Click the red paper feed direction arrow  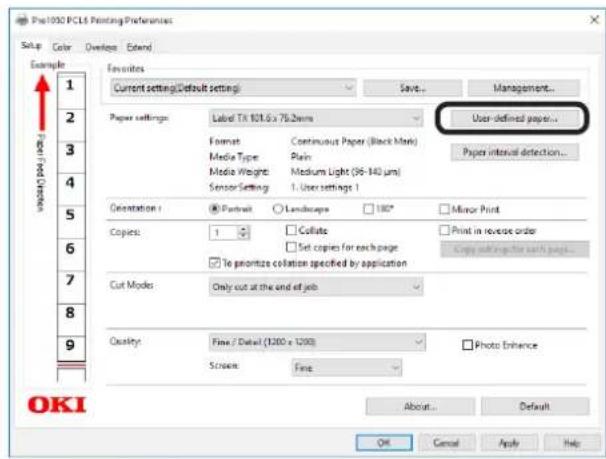pyautogui.click(x=43, y=110)
